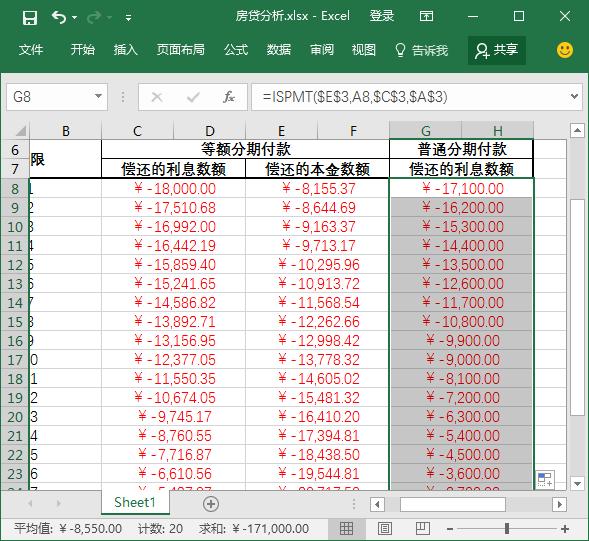The image size is (589, 541).
Task: Expand the Name Box dropdown arrow
Action: coord(98,97)
